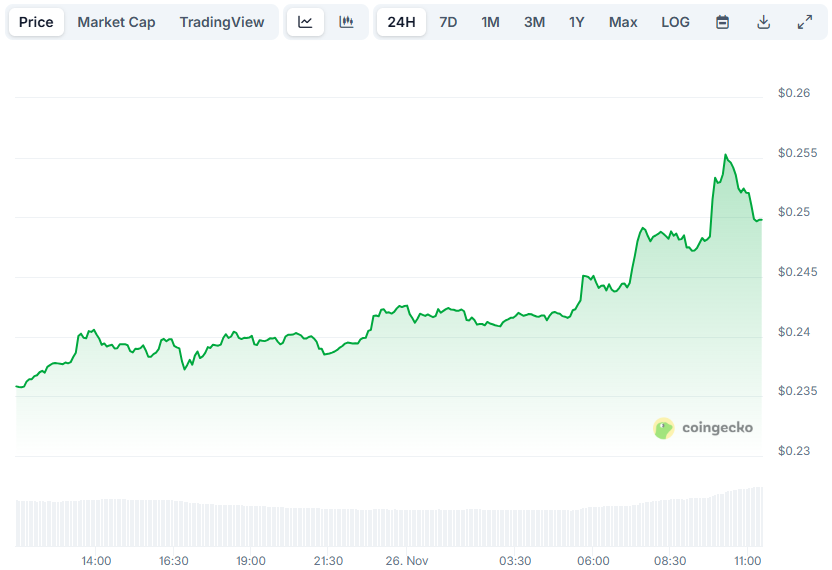Viewport: 832px width, 570px height.
Task: Open the calendar date range picker
Action: click(x=722, y=22)
